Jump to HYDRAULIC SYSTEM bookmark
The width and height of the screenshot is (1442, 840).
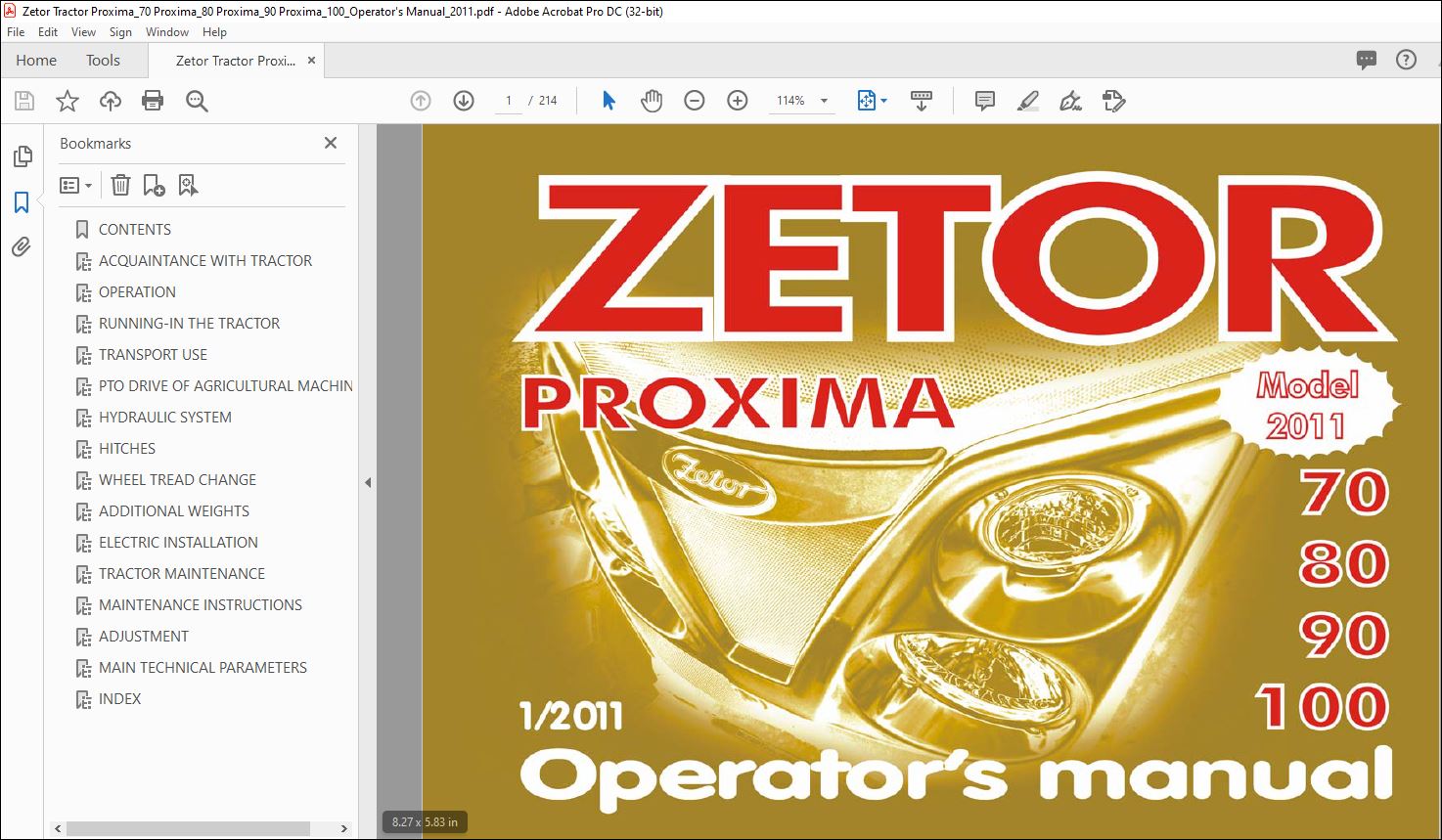[x=165, y=417]
